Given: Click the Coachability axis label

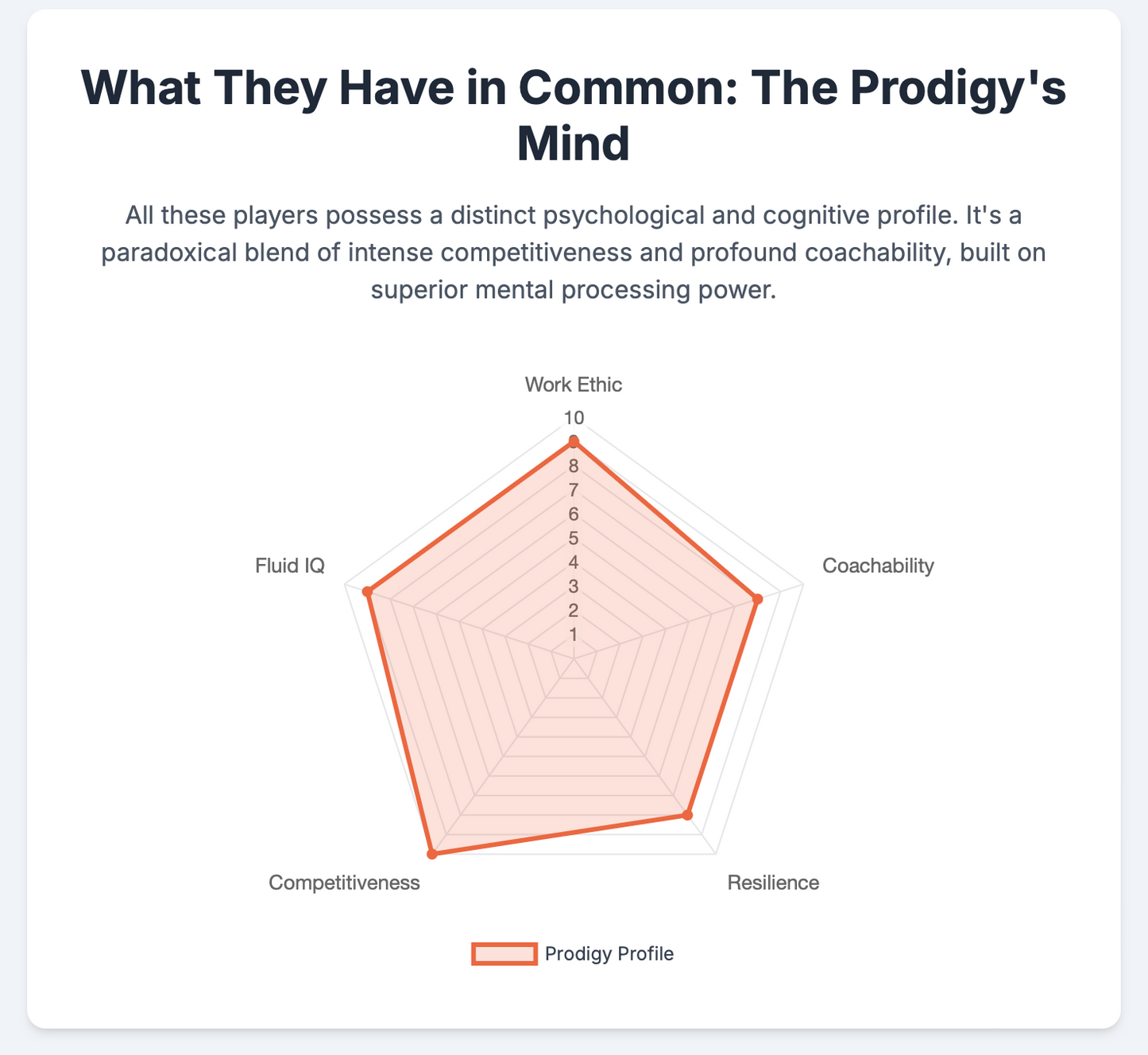Looking at the screenshot, I should tap(878, 566).
